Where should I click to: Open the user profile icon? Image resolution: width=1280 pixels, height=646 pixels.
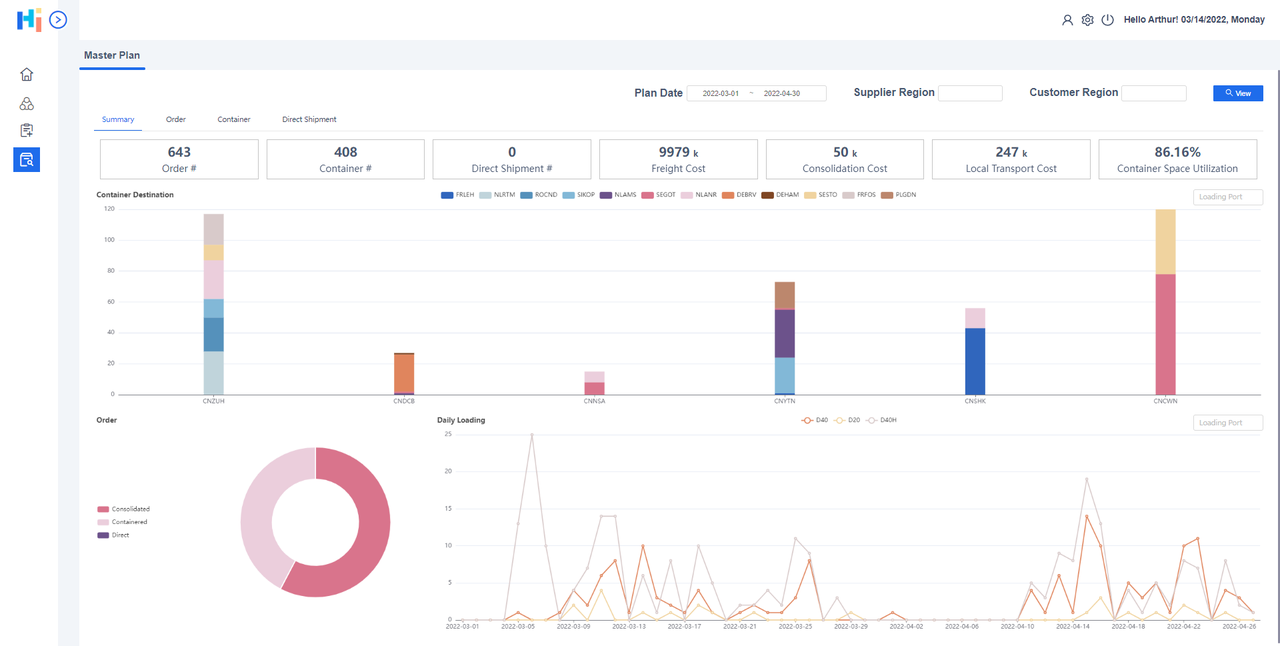1067,20
